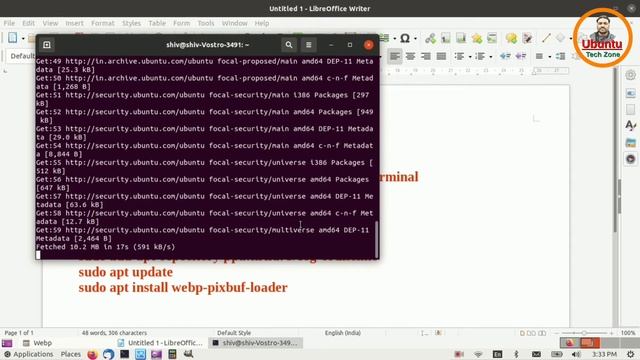
Task: Toggle bulleted list
Action: [459, 56]
